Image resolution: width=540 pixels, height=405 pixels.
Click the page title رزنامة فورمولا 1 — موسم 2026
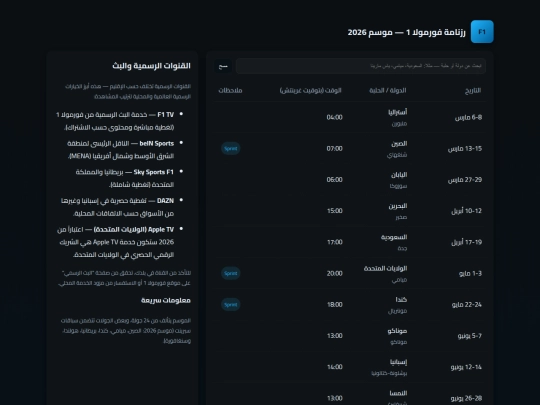[406, 32]
